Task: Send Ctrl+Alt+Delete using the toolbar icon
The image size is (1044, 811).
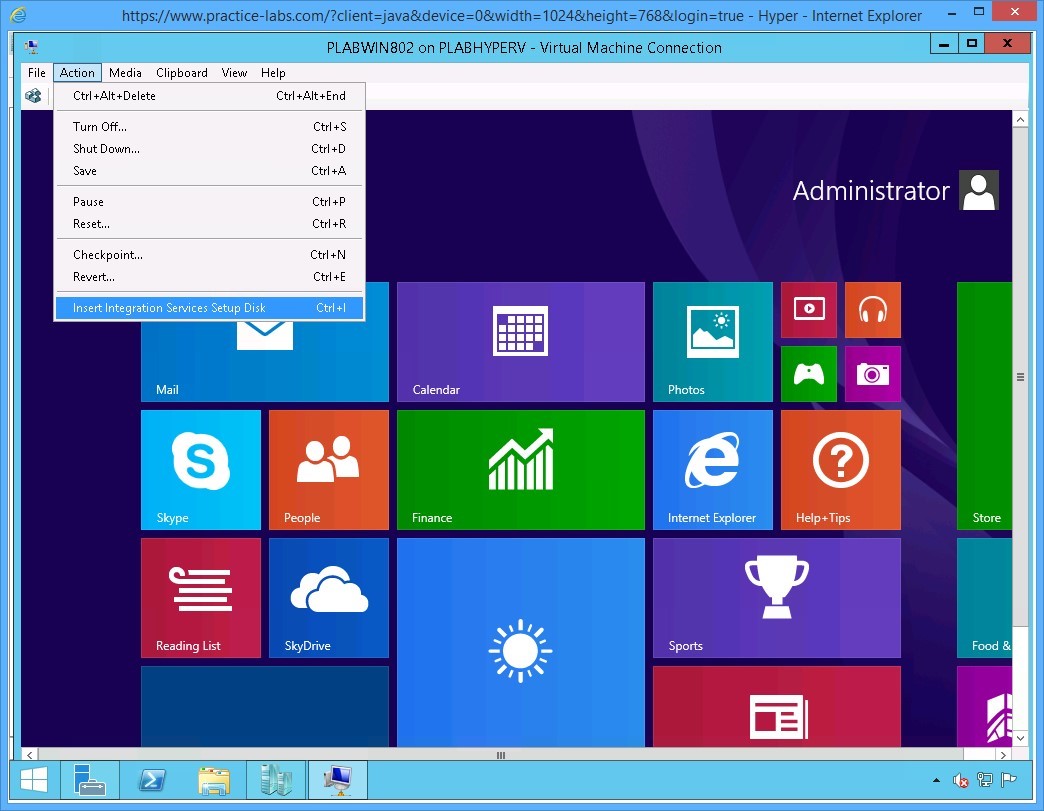Action: (33, 95)
